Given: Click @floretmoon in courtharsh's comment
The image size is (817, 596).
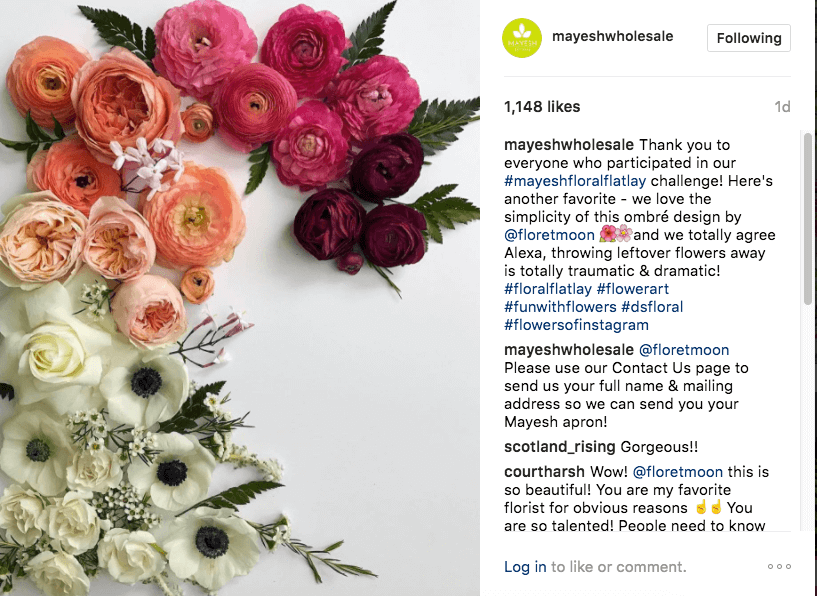Looking at the screenshot, I should 677,472.
